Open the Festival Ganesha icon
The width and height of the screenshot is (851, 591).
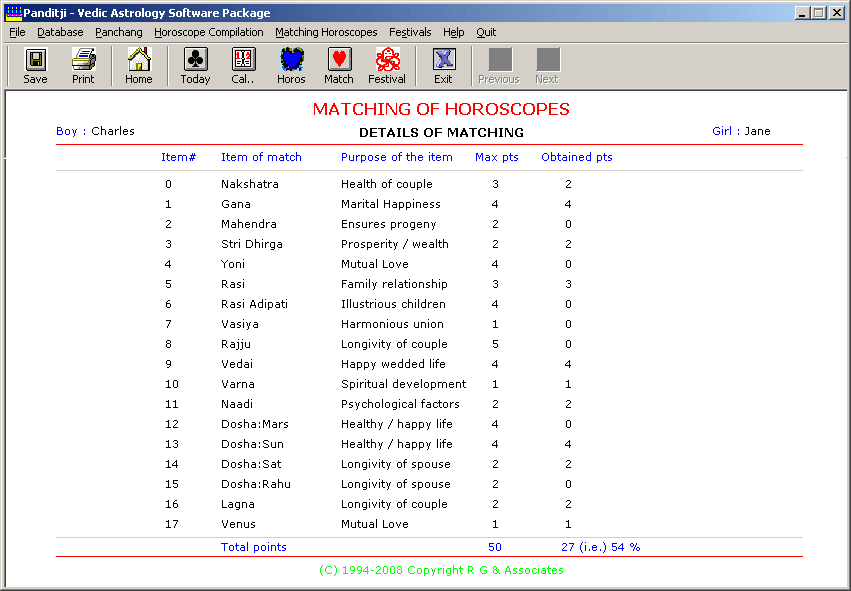tap(388, 60)
